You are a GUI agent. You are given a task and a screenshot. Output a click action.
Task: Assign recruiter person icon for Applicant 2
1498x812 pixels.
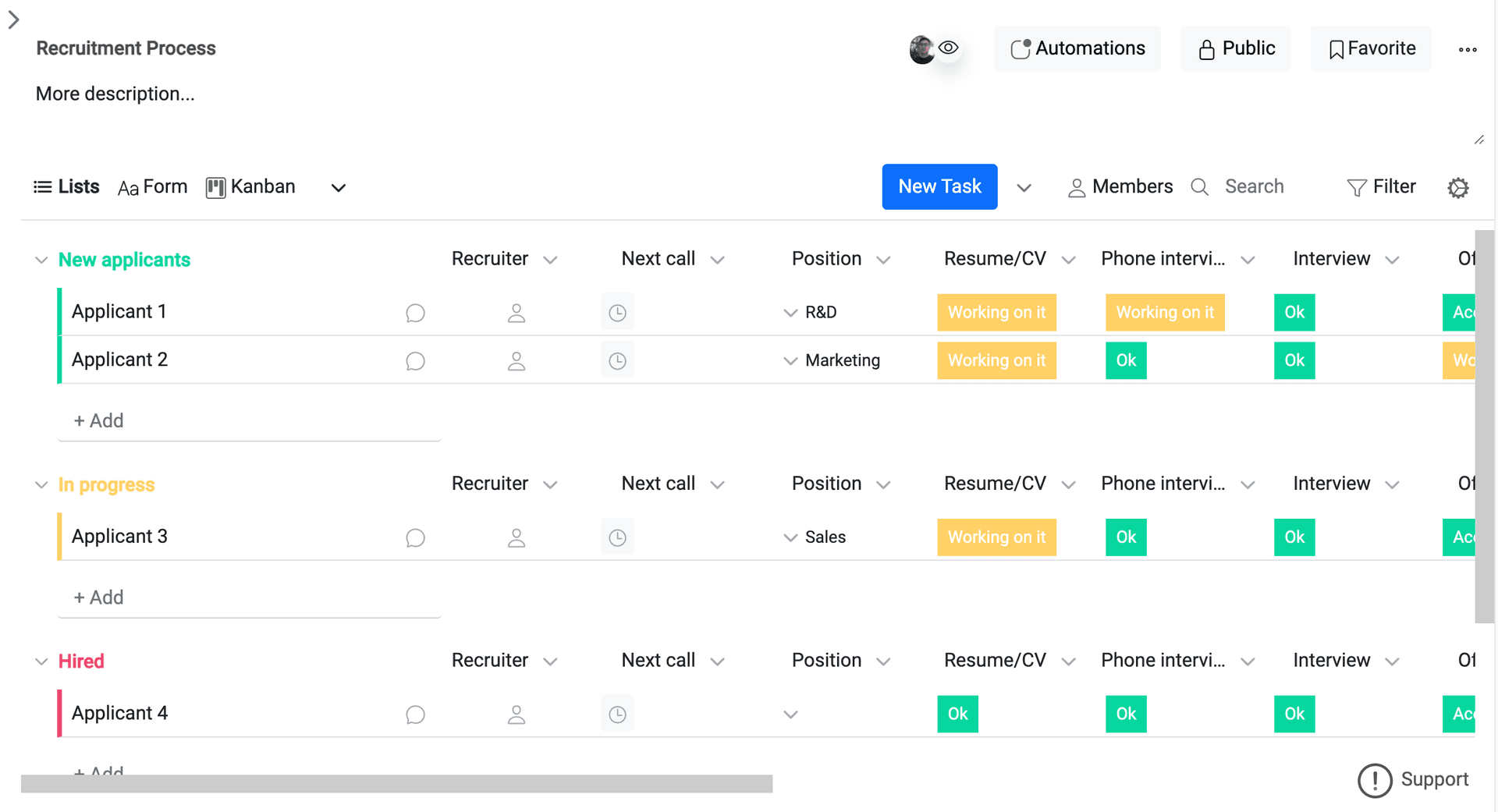tap(516, 361)
